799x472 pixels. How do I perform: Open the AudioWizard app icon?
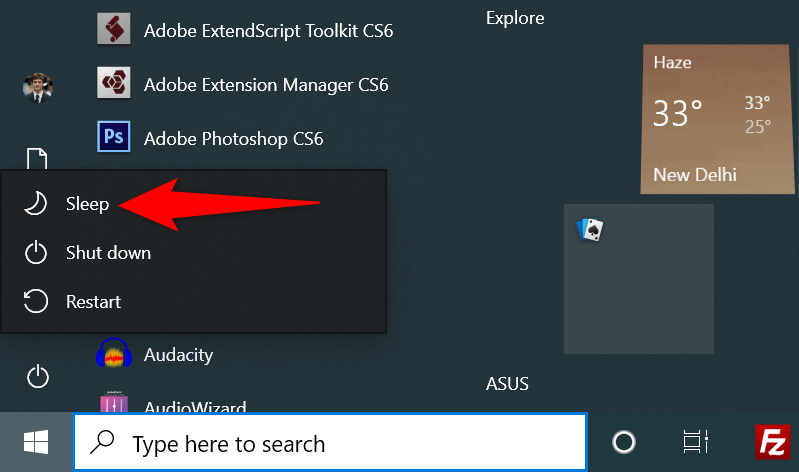[114, 405]
